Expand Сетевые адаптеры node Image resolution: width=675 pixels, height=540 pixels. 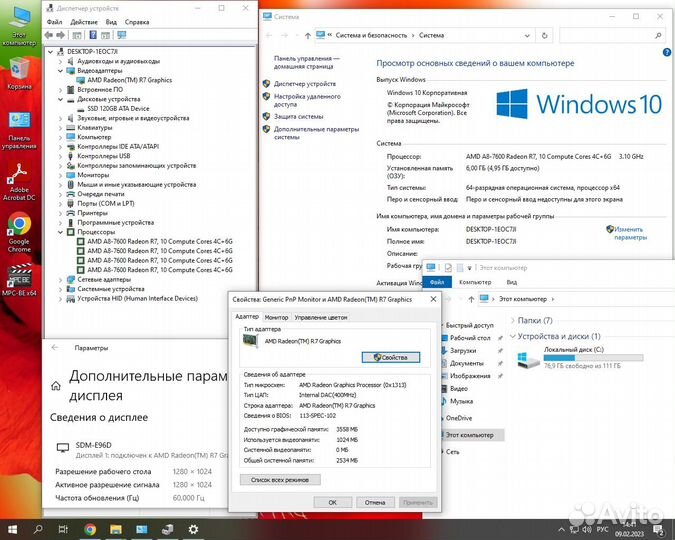(x=61, y=279)
